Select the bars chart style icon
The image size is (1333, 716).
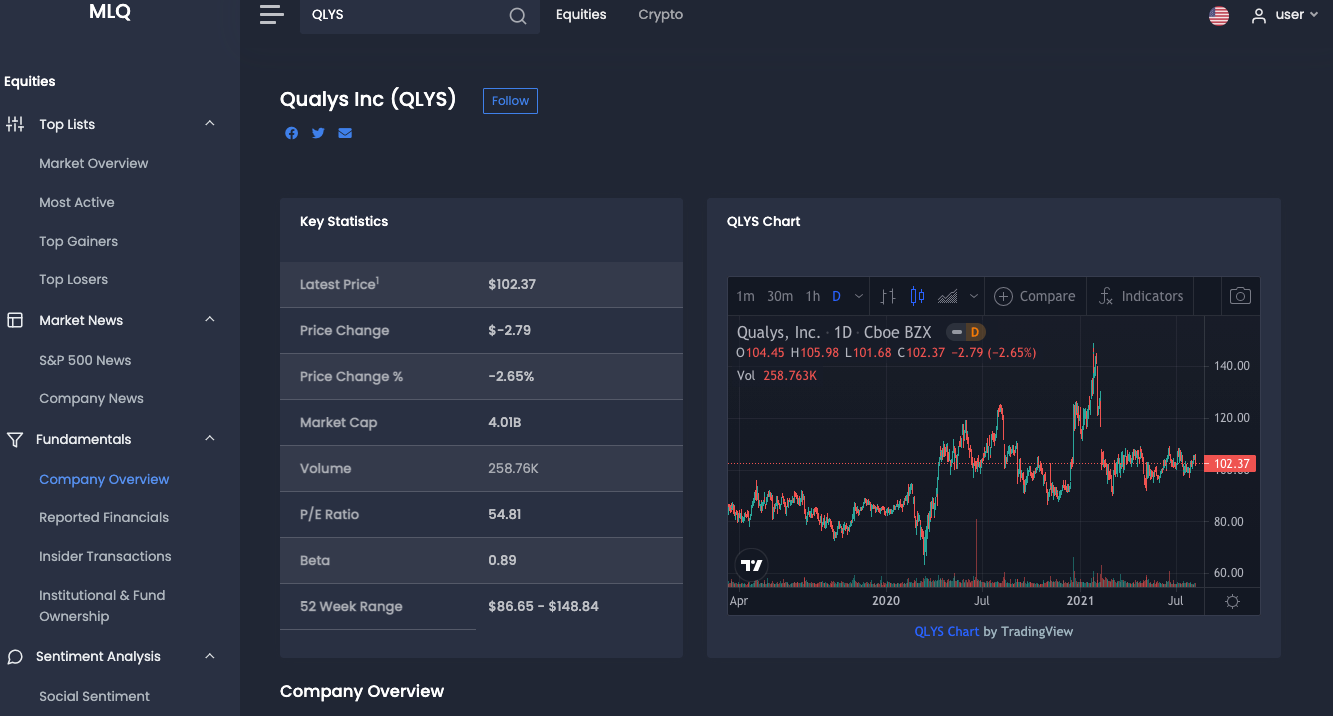888,296
